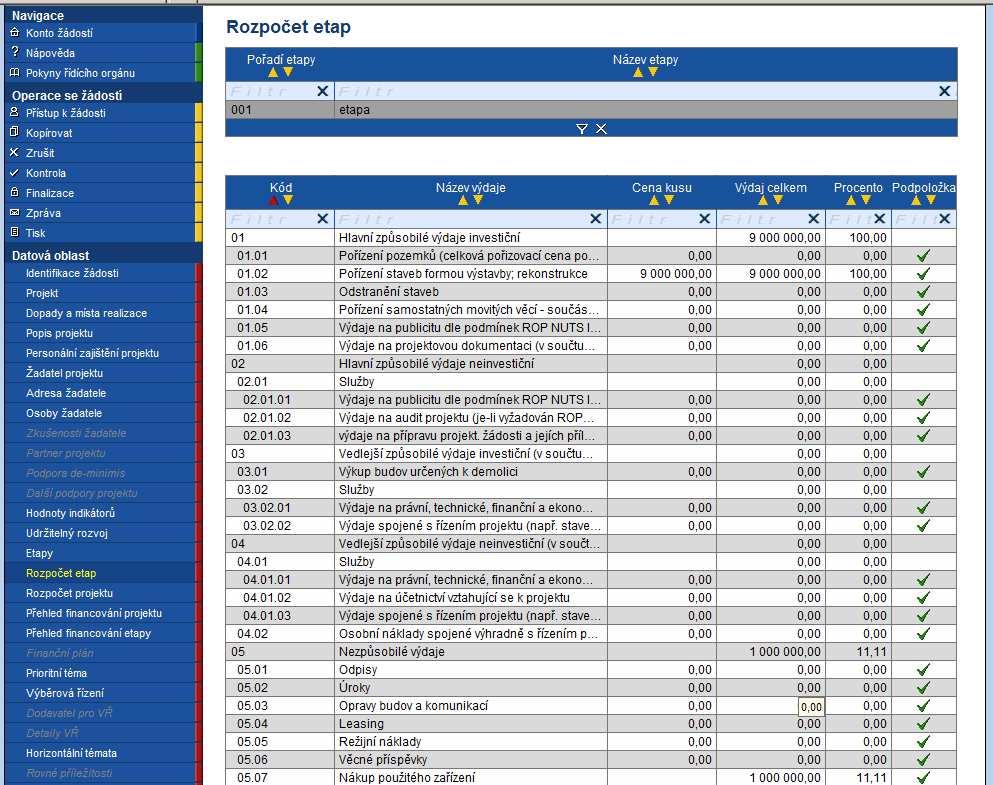Click the lock icon beside Finalizace
The image size is (993, 785).
pos(15,192)
